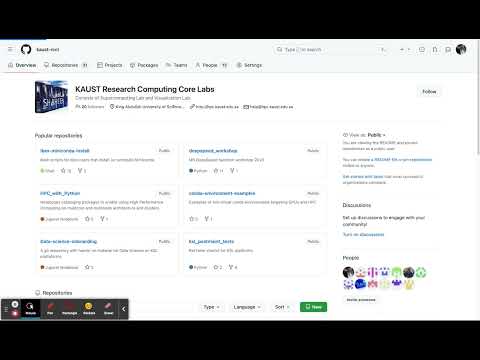Click the Follow button
Screen dimensions: 480x360
pos(429,91)
